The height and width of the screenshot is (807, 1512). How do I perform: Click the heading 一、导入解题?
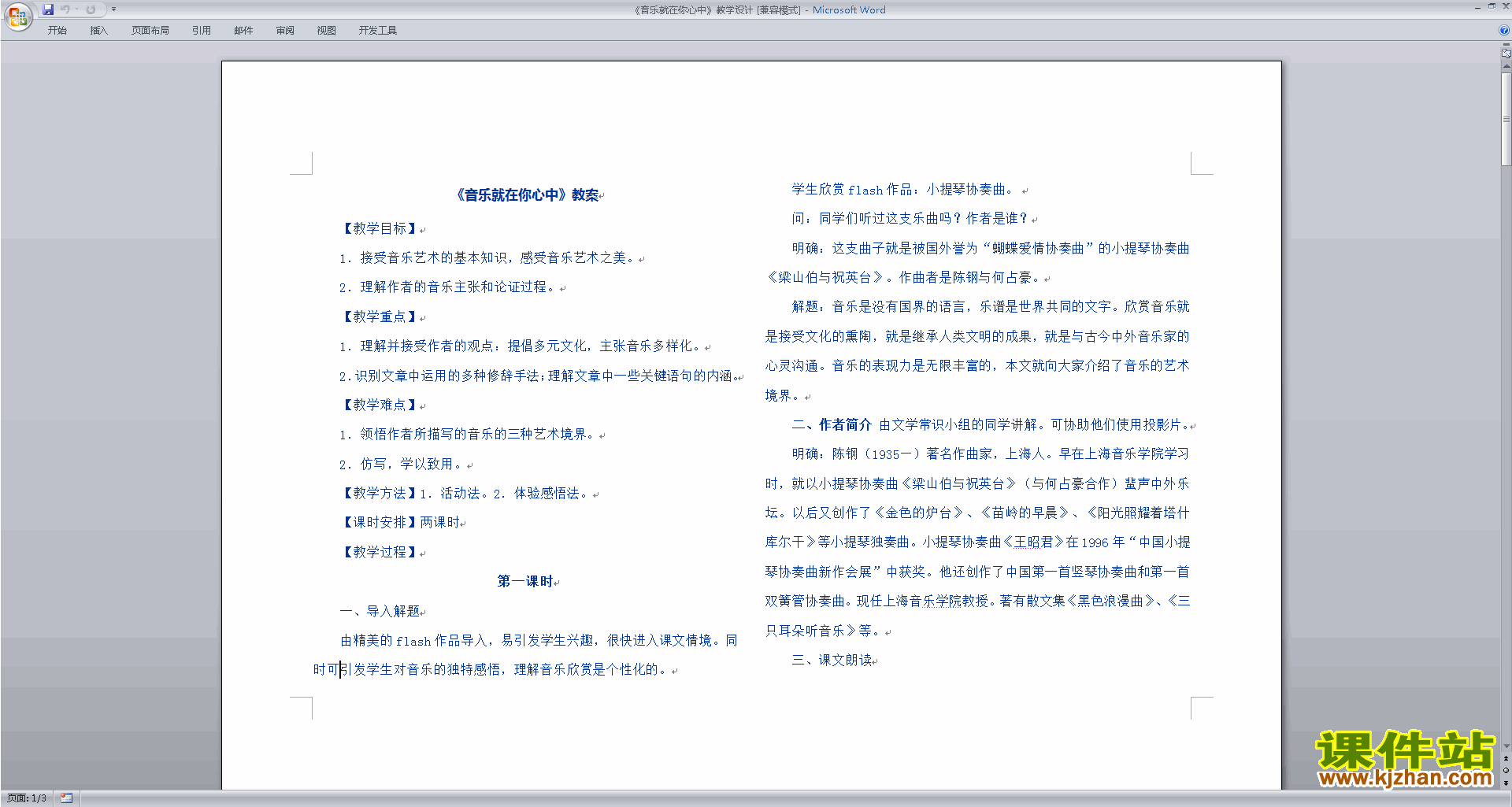(380, 611)
